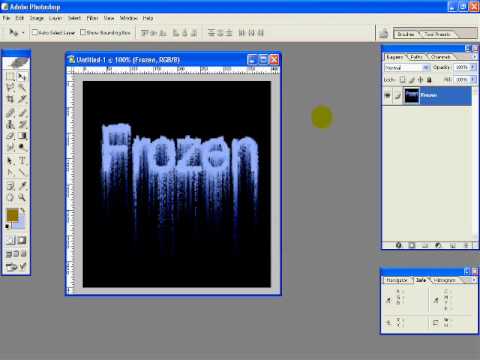
Task: Open the layer blend mode dropdown
Action: (x=407, y=68)
